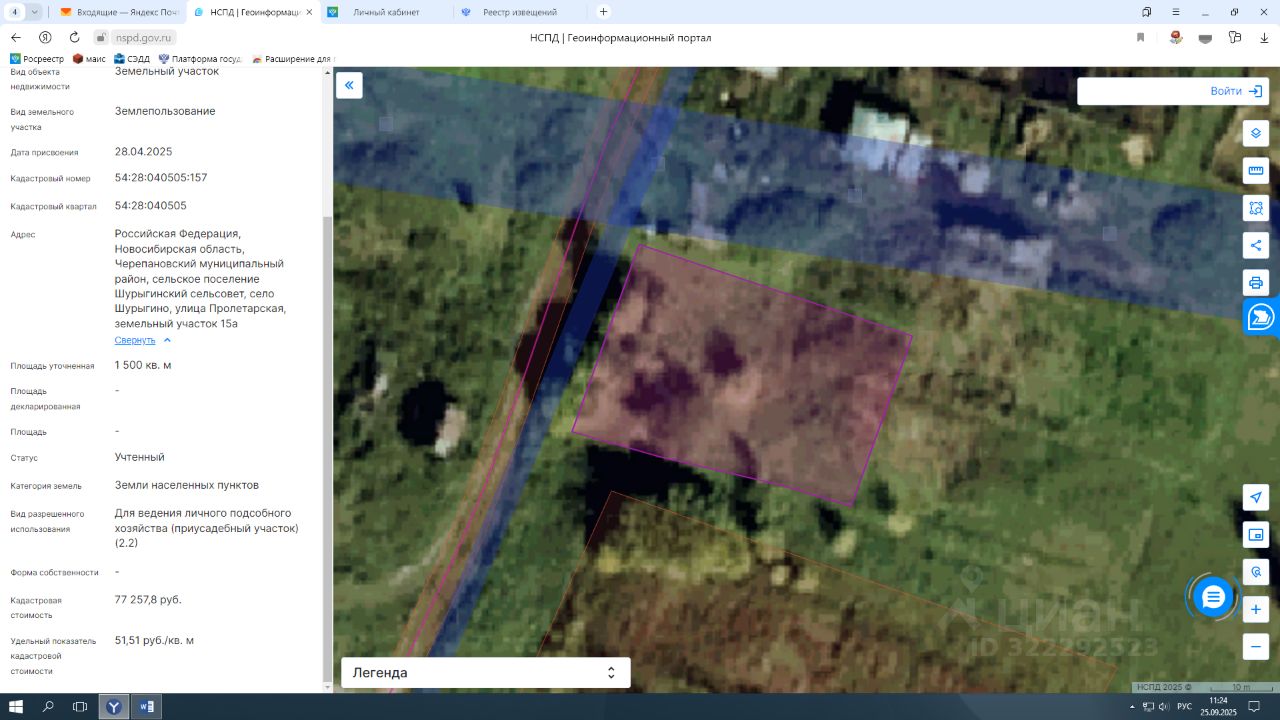Image resolution: width=1280 pixels, height=720 pixels.
Task: Open the browser main menu
Action: click(x=1175, y=12)
